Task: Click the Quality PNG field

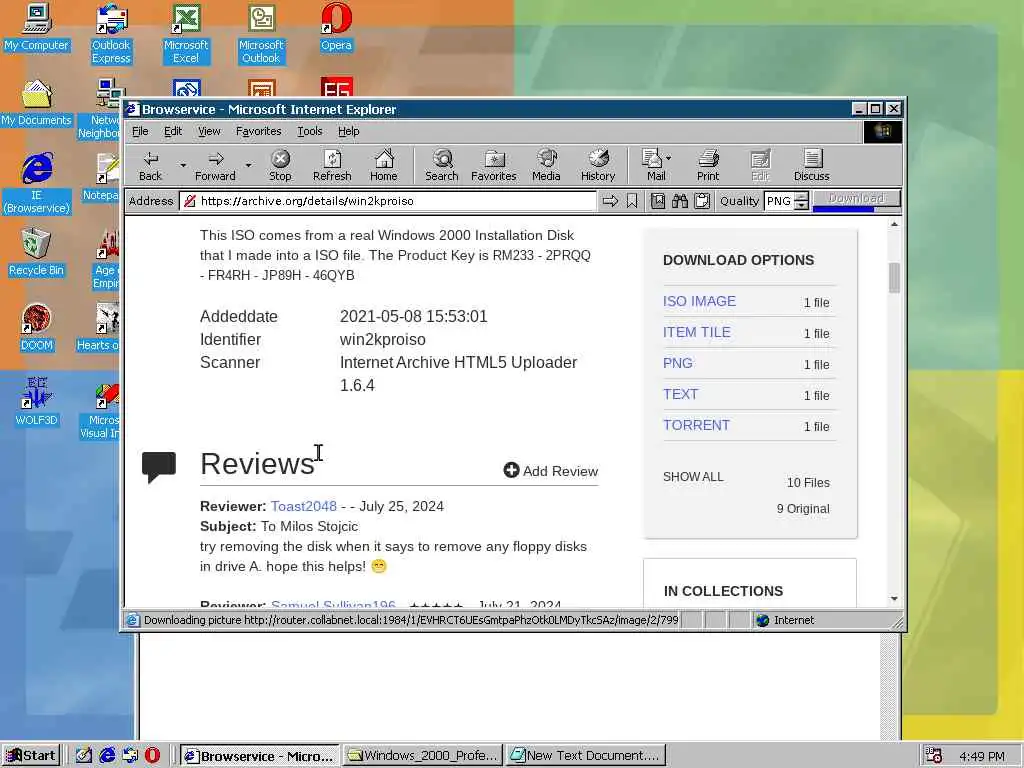Action: pyautogui.click(x=779, y=201)
